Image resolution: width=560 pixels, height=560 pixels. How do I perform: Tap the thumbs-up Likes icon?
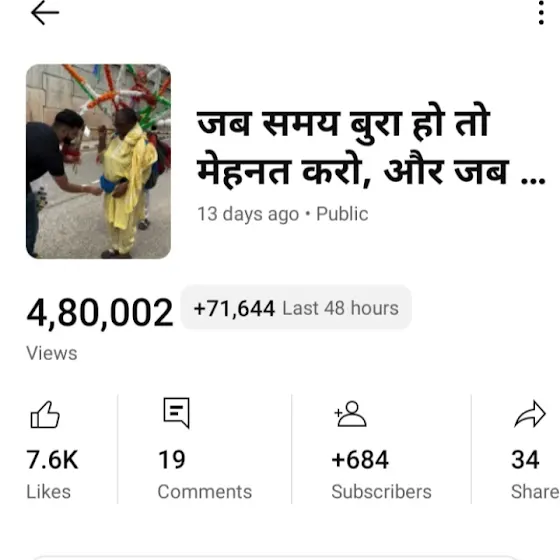coord(45,414)
